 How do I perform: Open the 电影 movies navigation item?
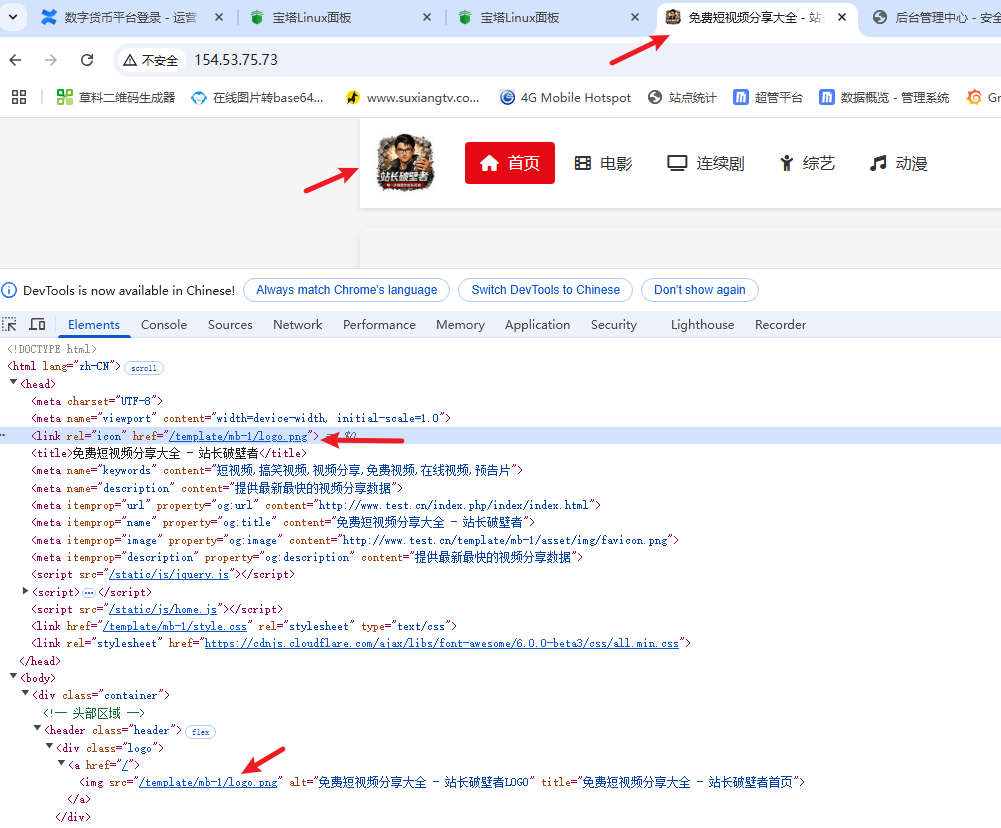click(603, 163)
